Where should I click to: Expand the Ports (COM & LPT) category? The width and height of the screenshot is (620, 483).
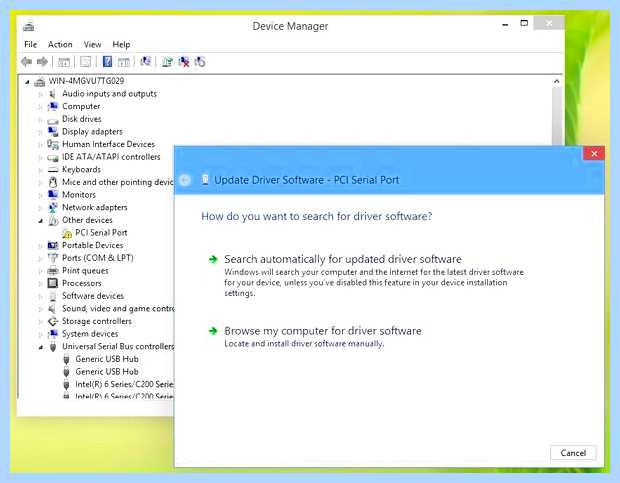coord(40,258)
